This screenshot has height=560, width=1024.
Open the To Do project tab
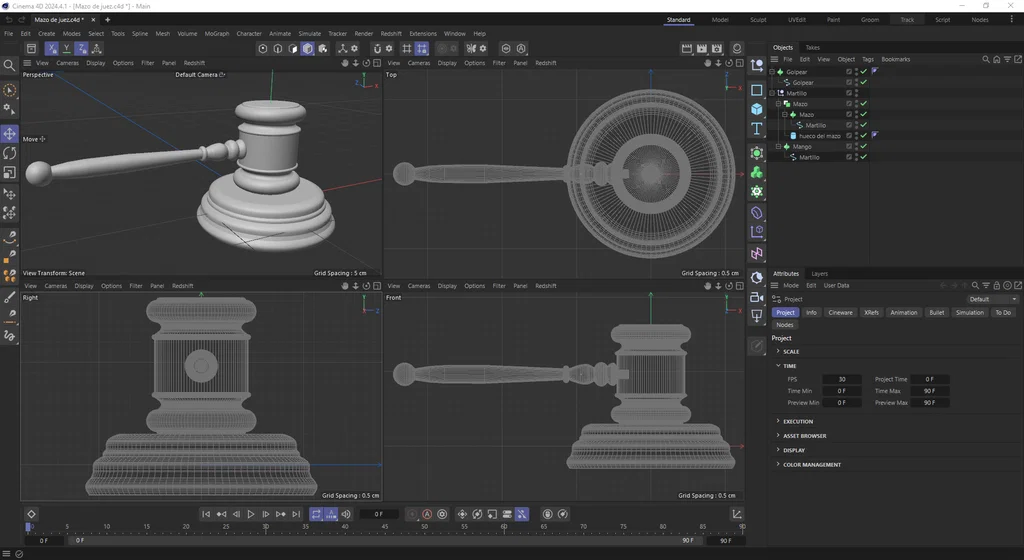coord(1003,313)
